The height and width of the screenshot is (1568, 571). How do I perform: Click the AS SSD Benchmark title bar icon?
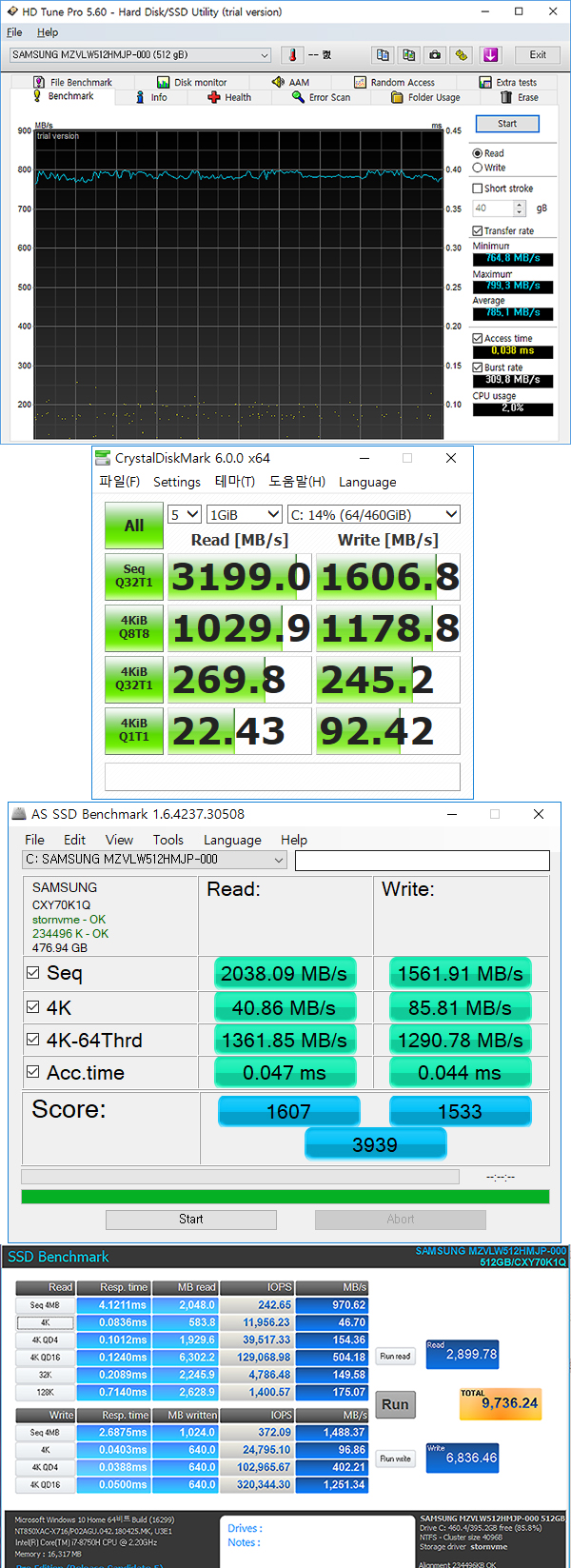(x=18, y=814)
